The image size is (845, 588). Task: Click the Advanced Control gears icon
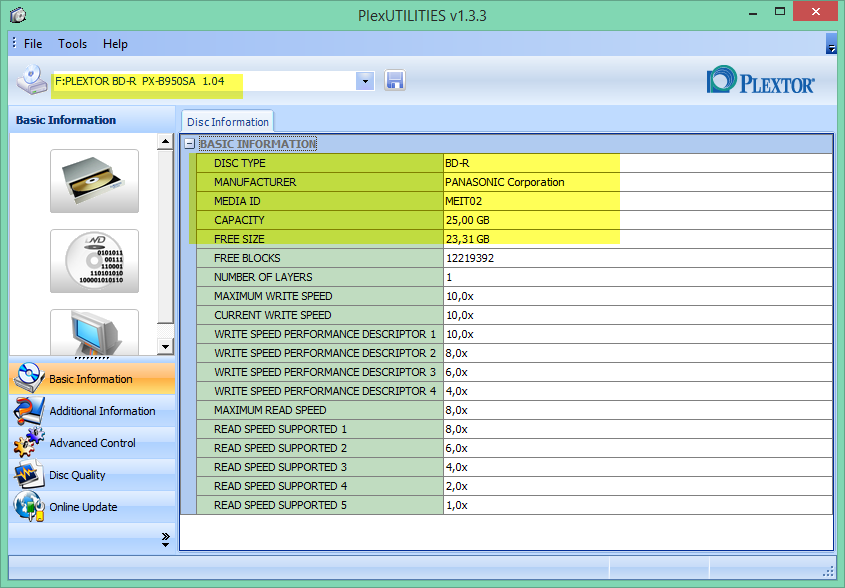point(29,442)
